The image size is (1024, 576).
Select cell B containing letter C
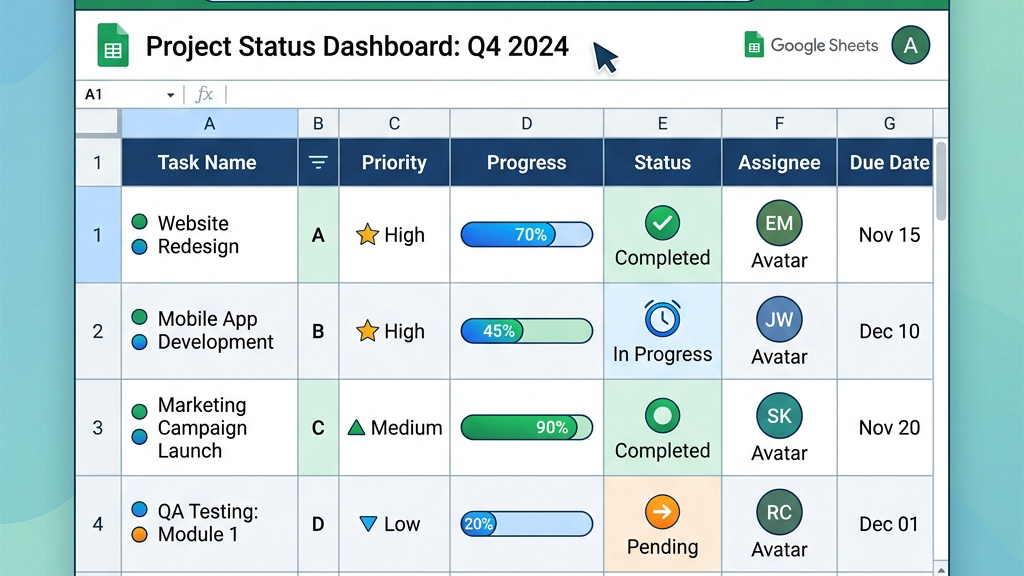point(318,428)
